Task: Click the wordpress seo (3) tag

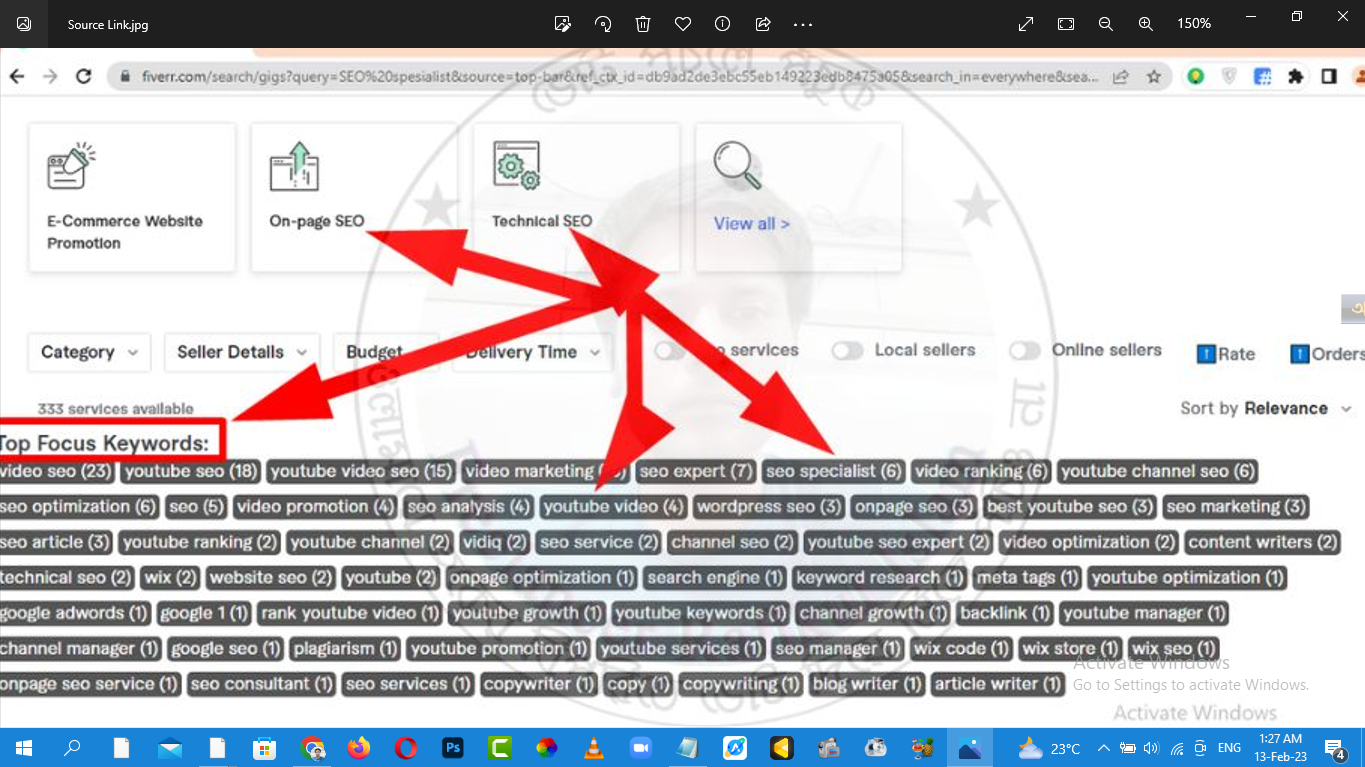Action: (x=769, y=507)
